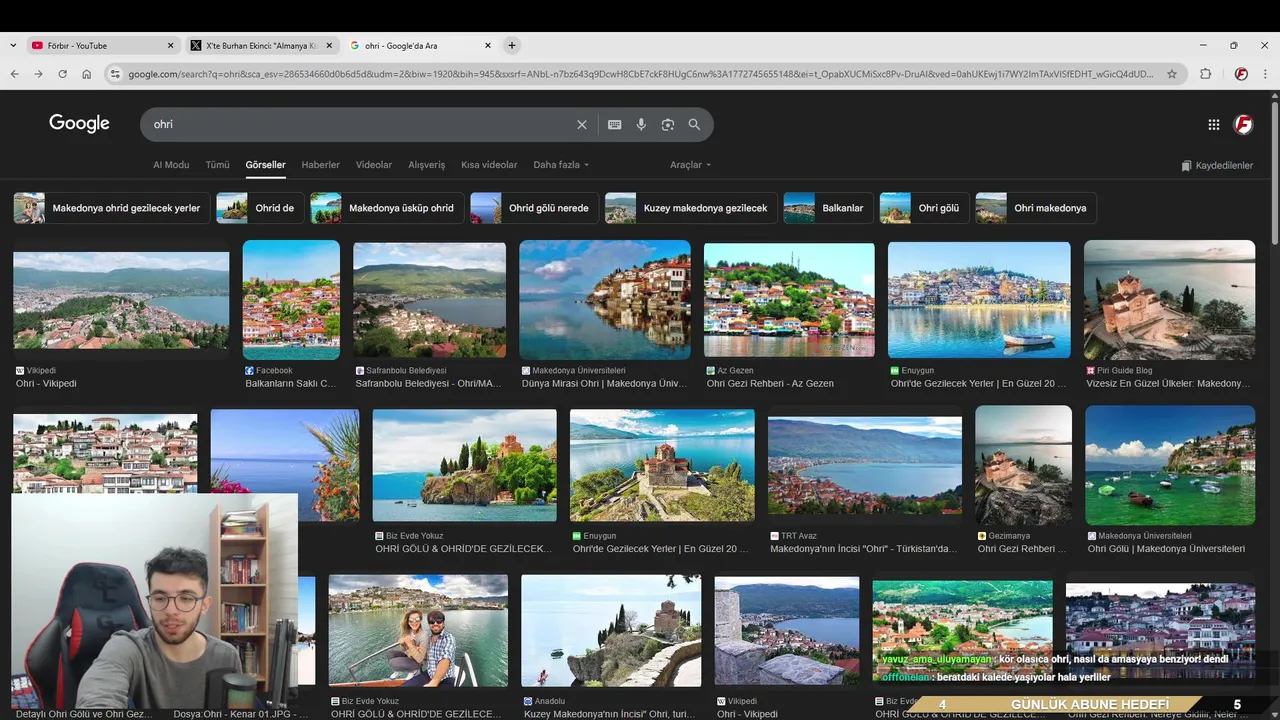Image resolution: width=1280 pixels, height=720 pixels.
Task: Switch to Tümü results tab
Action: (x=217, y=165)
